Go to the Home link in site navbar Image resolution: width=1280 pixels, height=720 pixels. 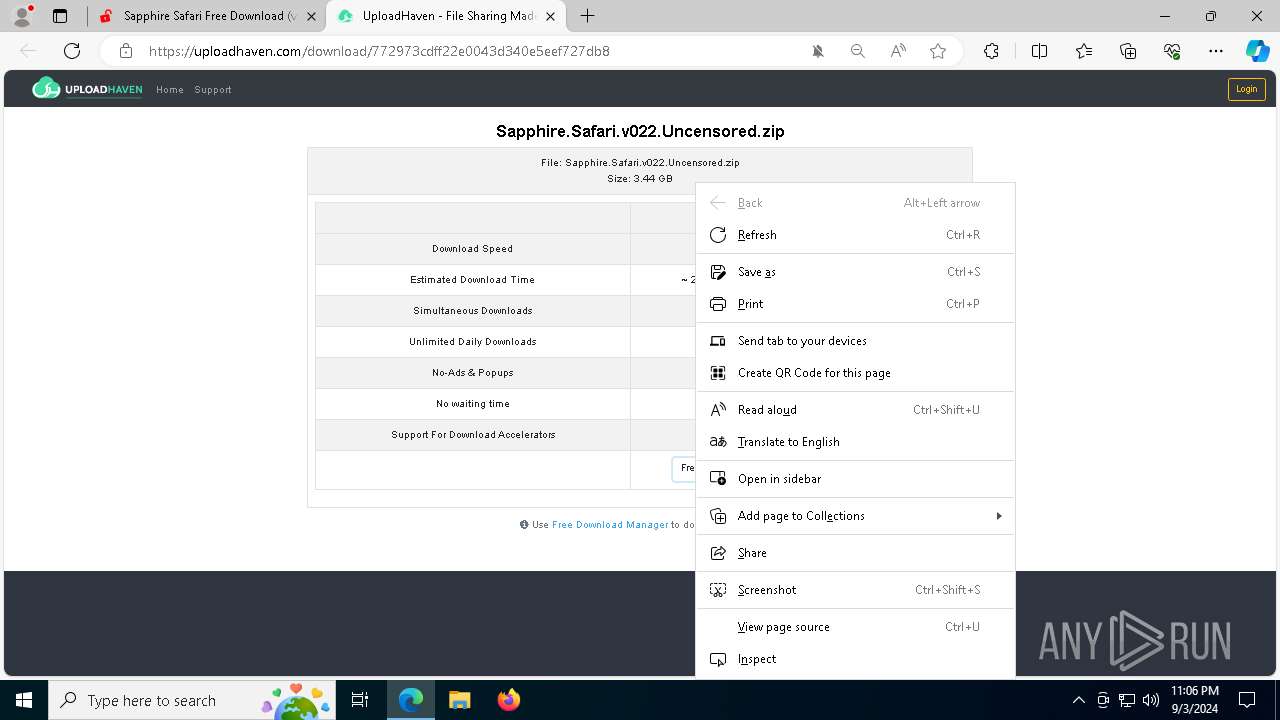point(170,90)
